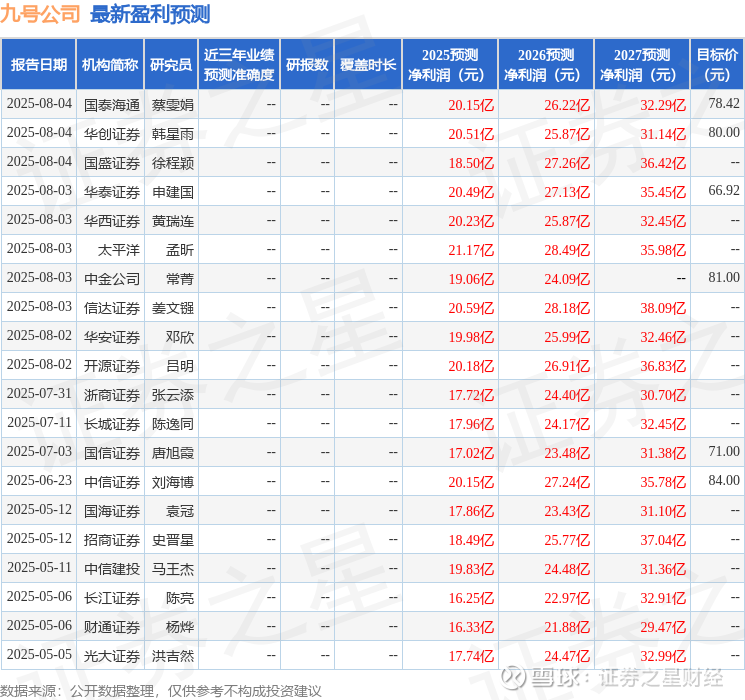
Task: Select the 机构简称 column header
Action: (110, 65)
